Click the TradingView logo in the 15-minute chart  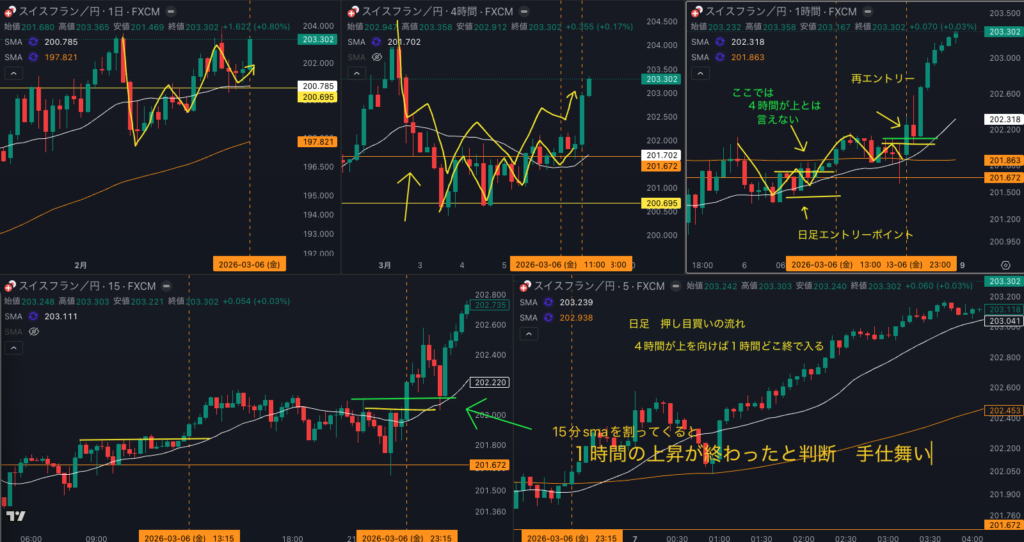coord(15,516)
